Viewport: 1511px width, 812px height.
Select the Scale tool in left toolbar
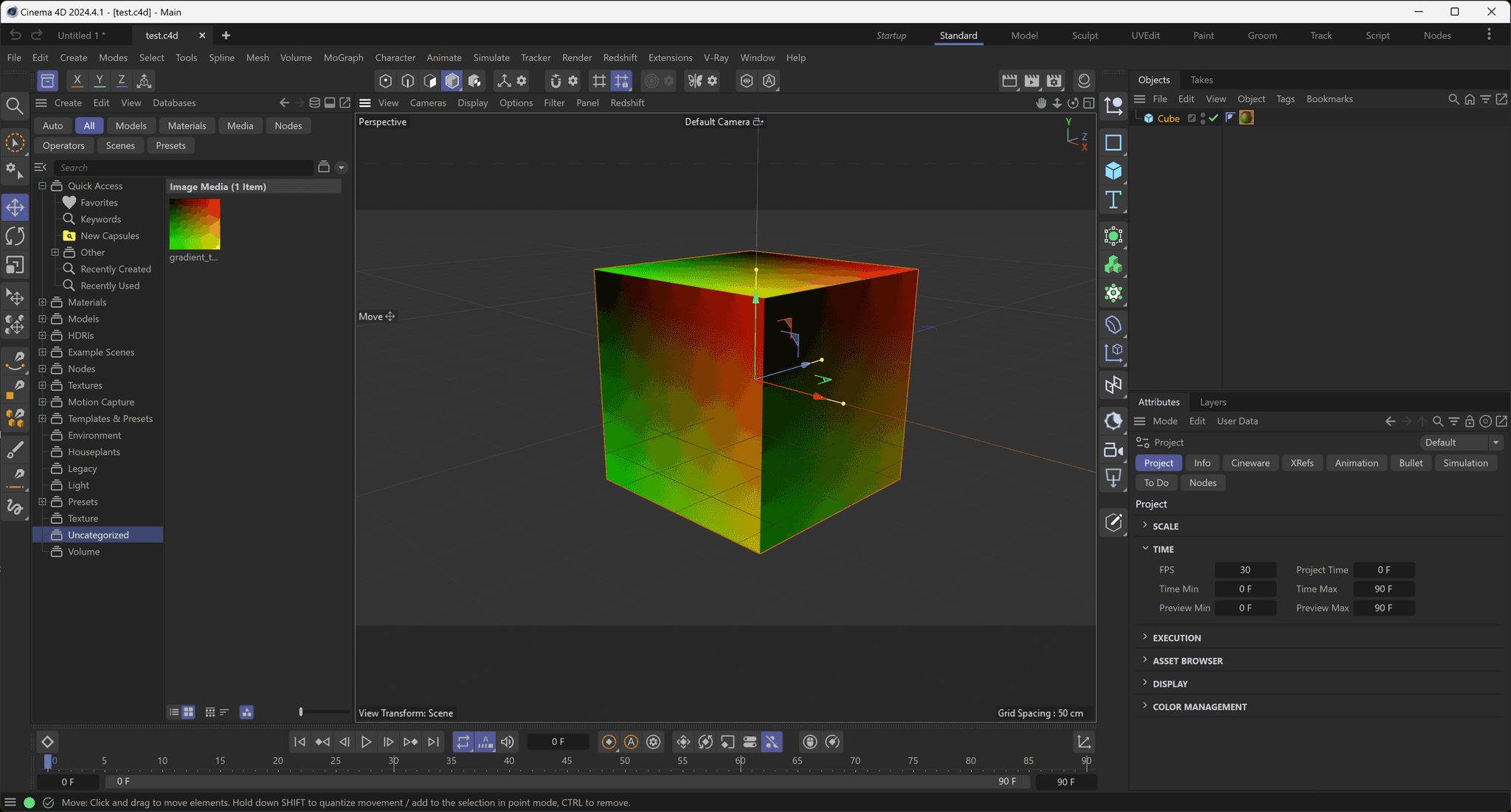tap(15, 265)
